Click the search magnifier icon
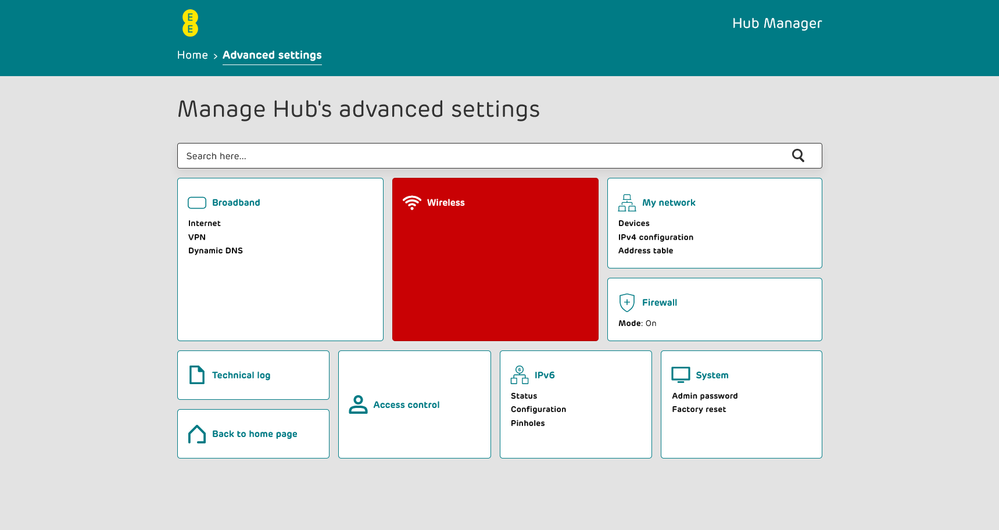Screen dimensions: 999x530 (x=798, y=155)
